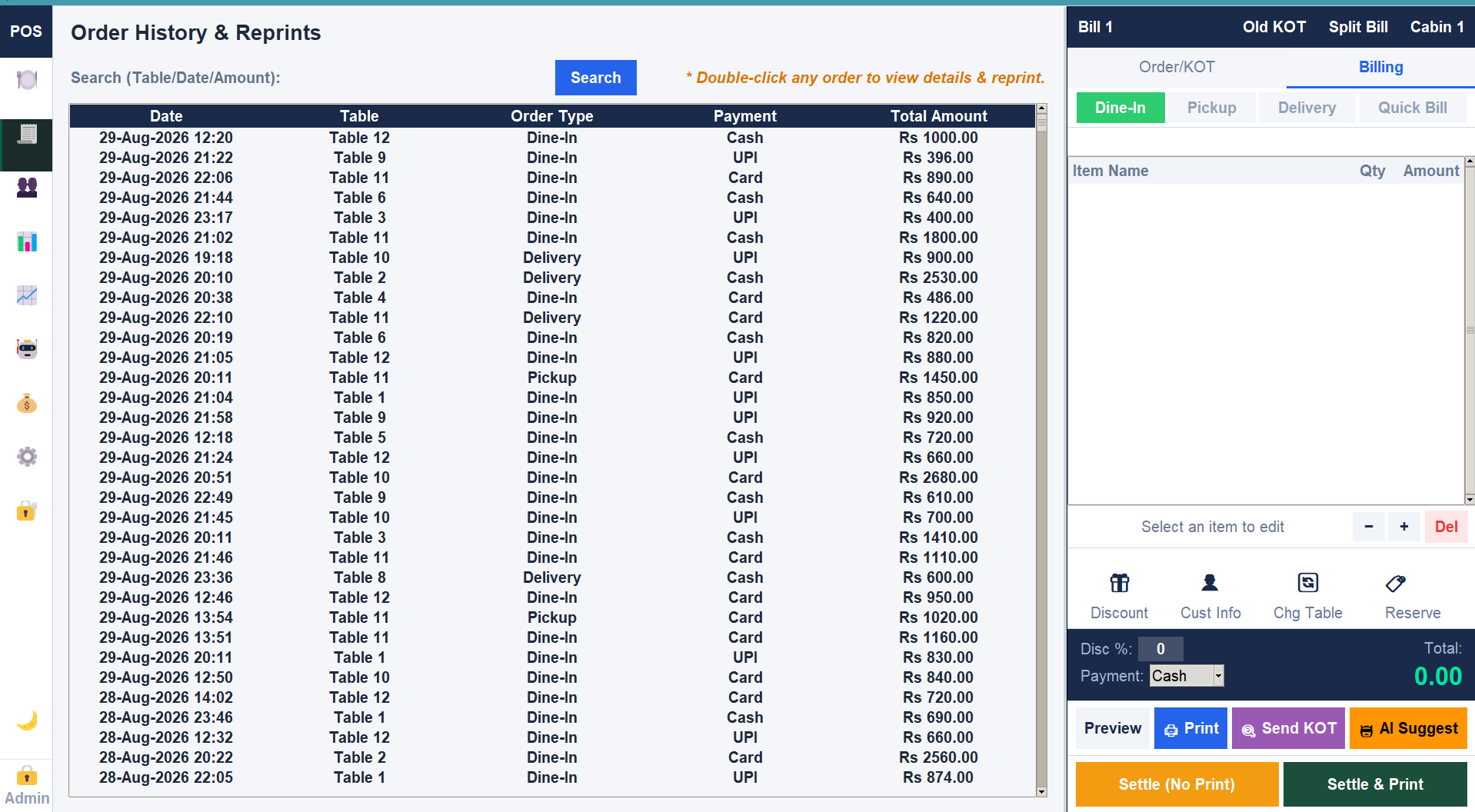Click the order table scrollbar down arrow
The height and width of the screenshot is (812, 1475).
pyautogui.click(x=1041, y=791)
